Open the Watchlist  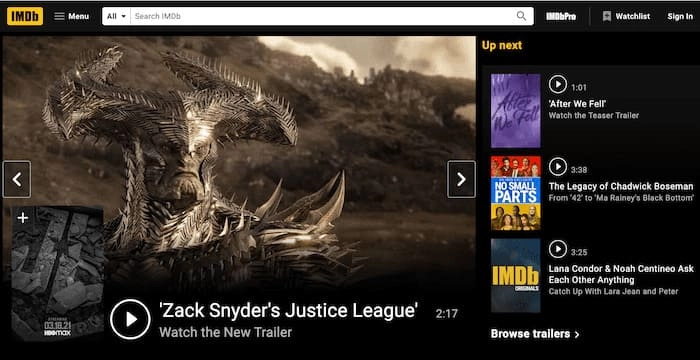626,17
